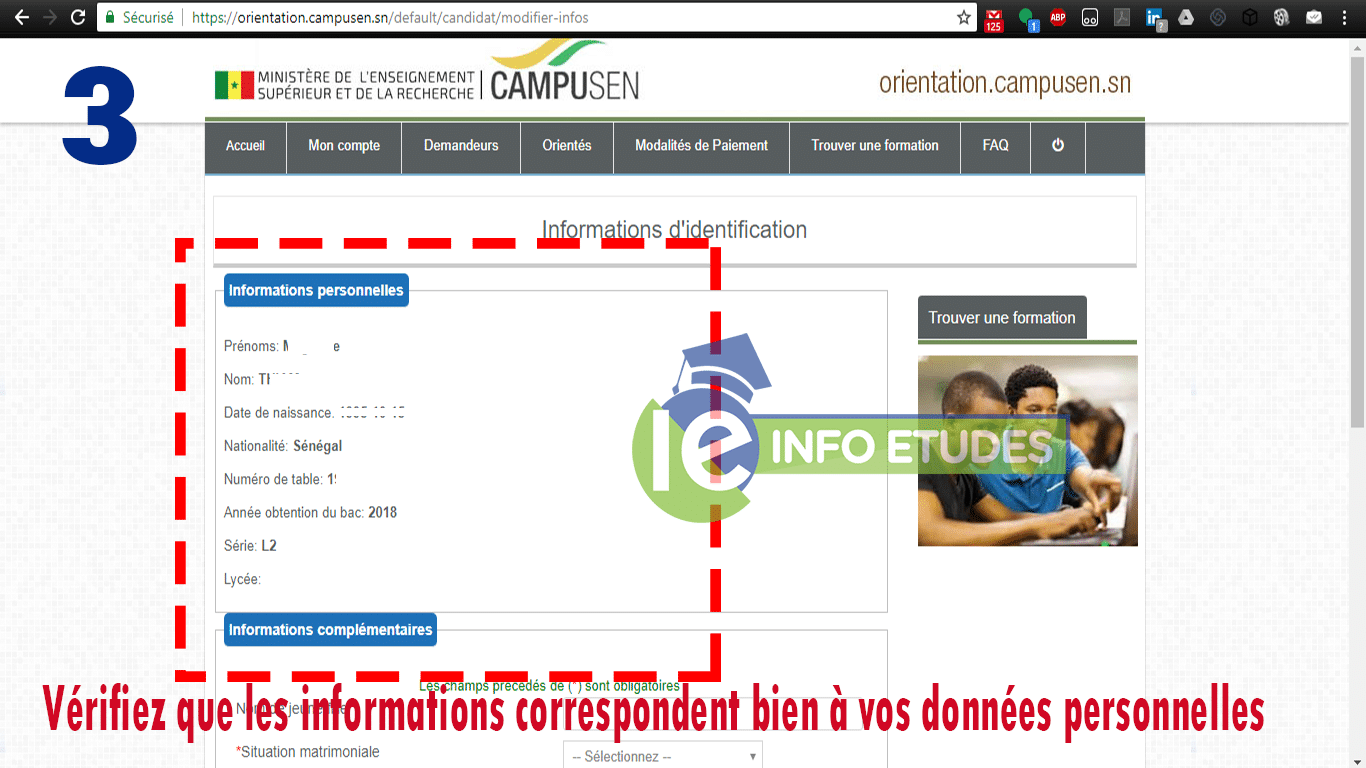
Task: Click the Nationalité: Sénégal line
Action: [283, 446]
